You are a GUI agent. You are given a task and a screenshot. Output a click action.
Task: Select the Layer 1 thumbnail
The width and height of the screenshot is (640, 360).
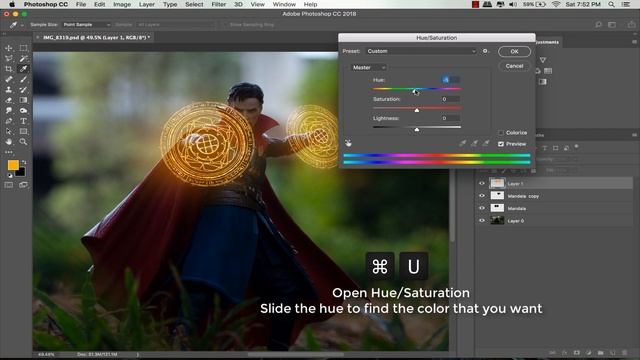(497, 183)
